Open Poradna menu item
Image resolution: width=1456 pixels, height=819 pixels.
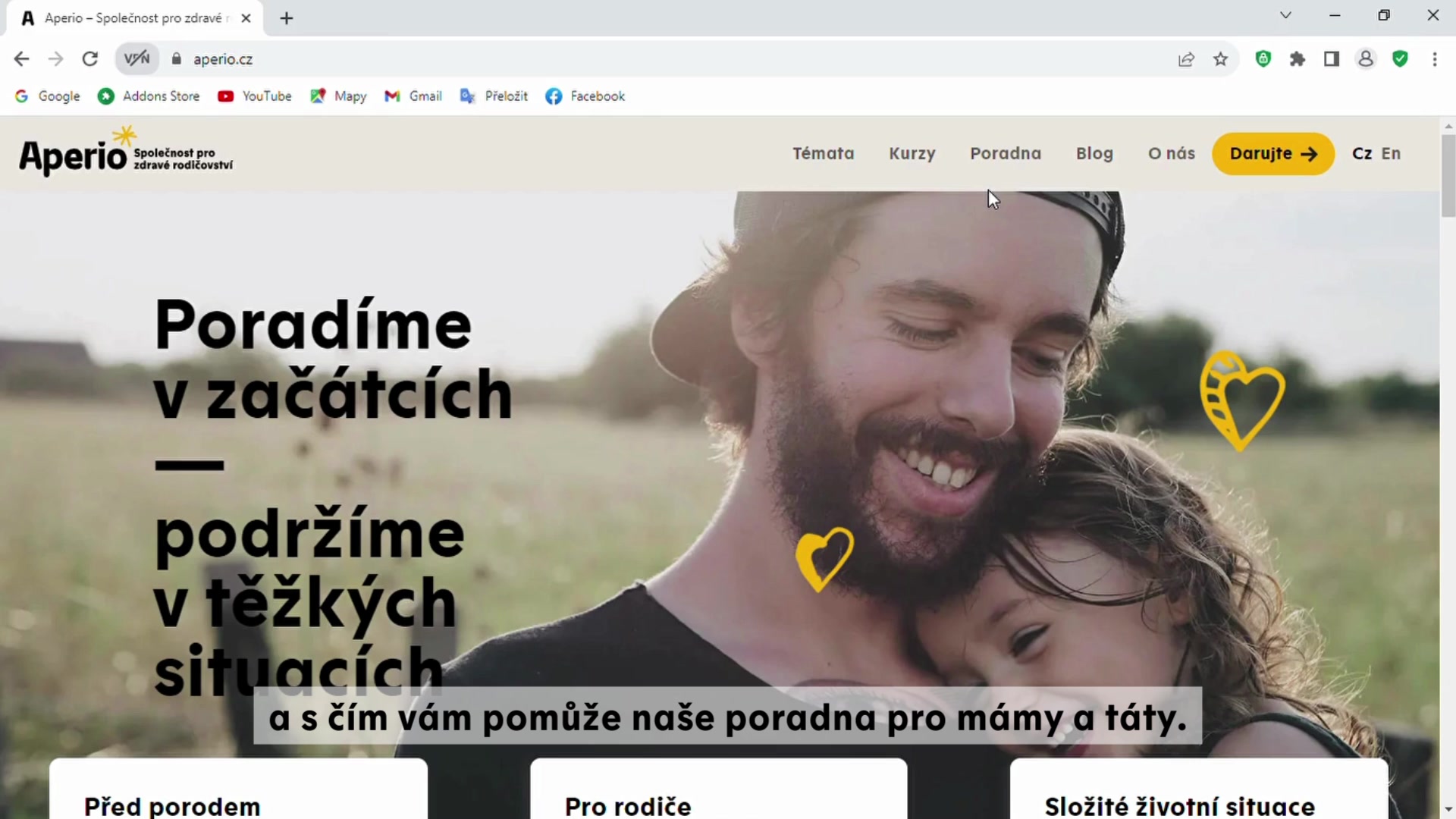point(1006,154)
